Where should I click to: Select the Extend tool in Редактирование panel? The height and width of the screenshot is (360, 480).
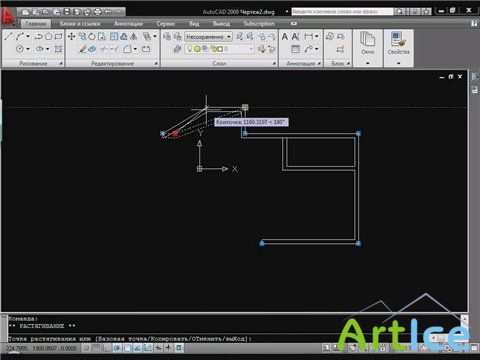pyautogui.click(x=114, y=49)
